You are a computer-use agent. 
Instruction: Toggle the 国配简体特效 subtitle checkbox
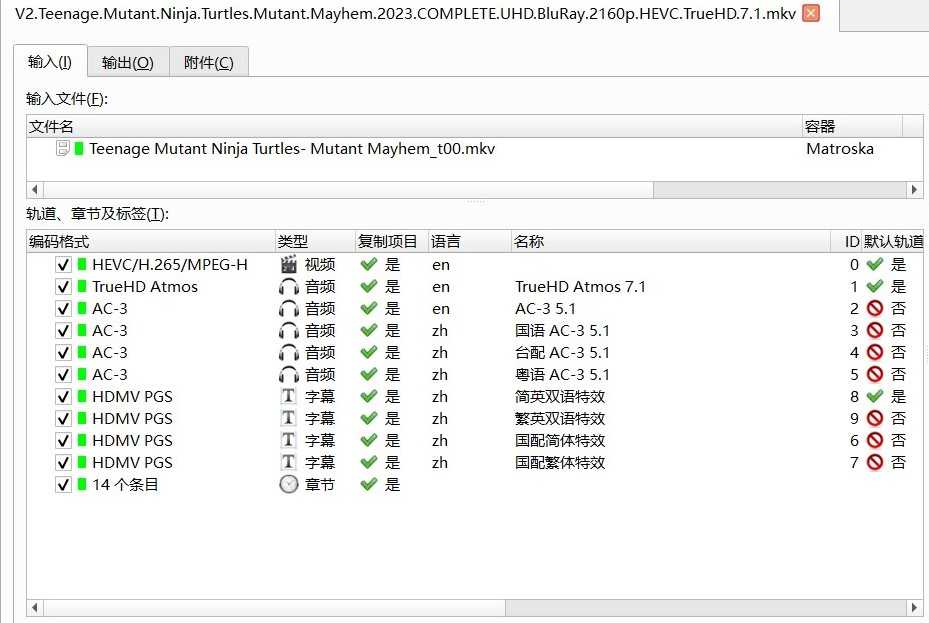pyautogui.click(x=63, y=441)
